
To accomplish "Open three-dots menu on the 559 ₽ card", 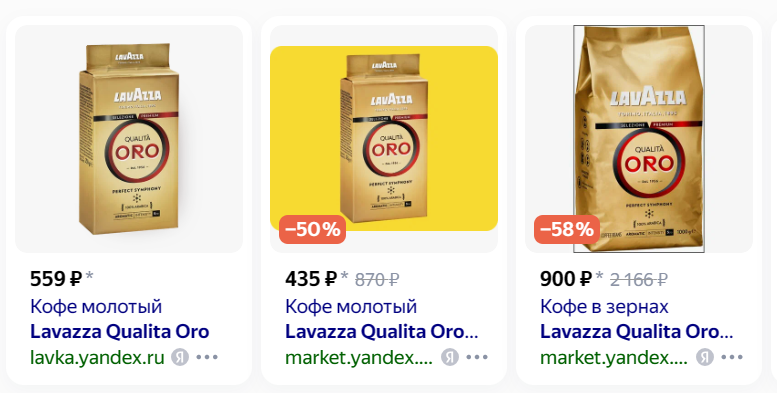I will coord(207,357).
